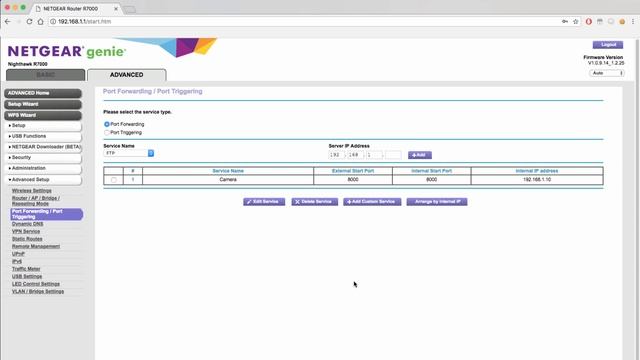Click the first Server IP octet field

336,155
